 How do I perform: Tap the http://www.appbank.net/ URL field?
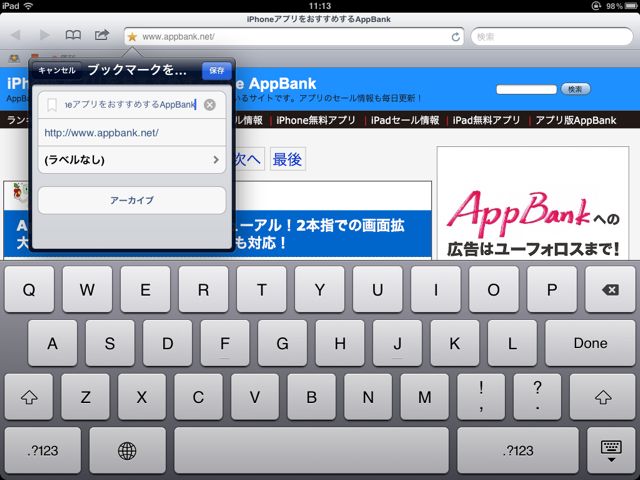point(132,133)
